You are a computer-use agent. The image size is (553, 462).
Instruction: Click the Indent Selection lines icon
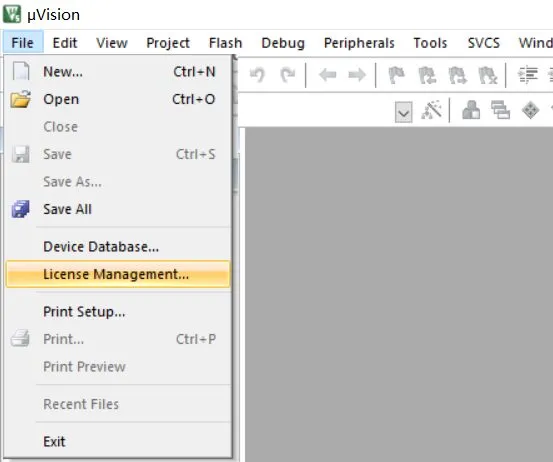pos(528,75)
